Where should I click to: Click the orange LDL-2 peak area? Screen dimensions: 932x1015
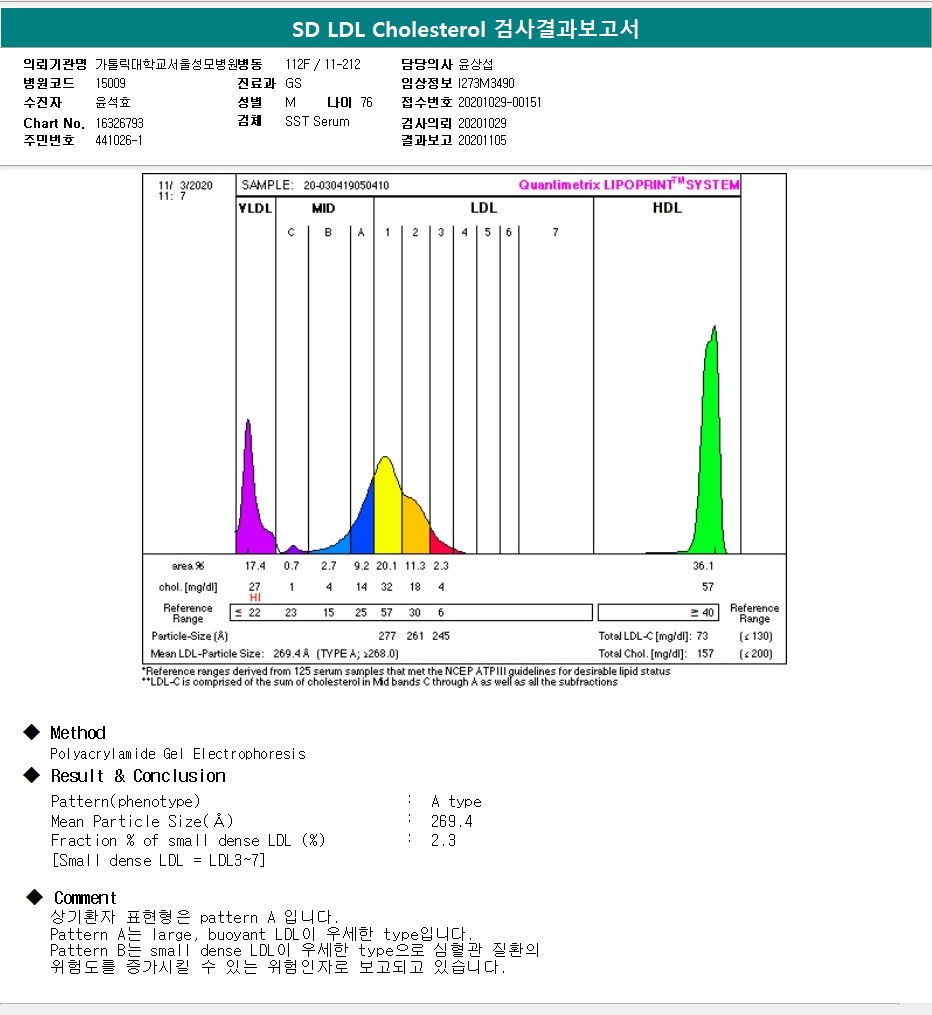click(415, 526)
